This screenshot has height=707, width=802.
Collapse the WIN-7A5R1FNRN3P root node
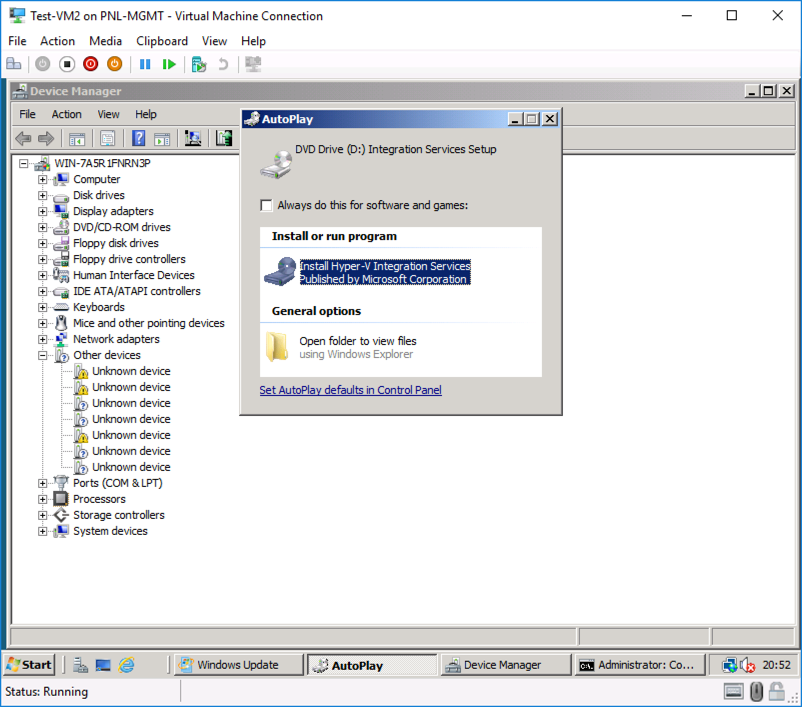point(24,163)
